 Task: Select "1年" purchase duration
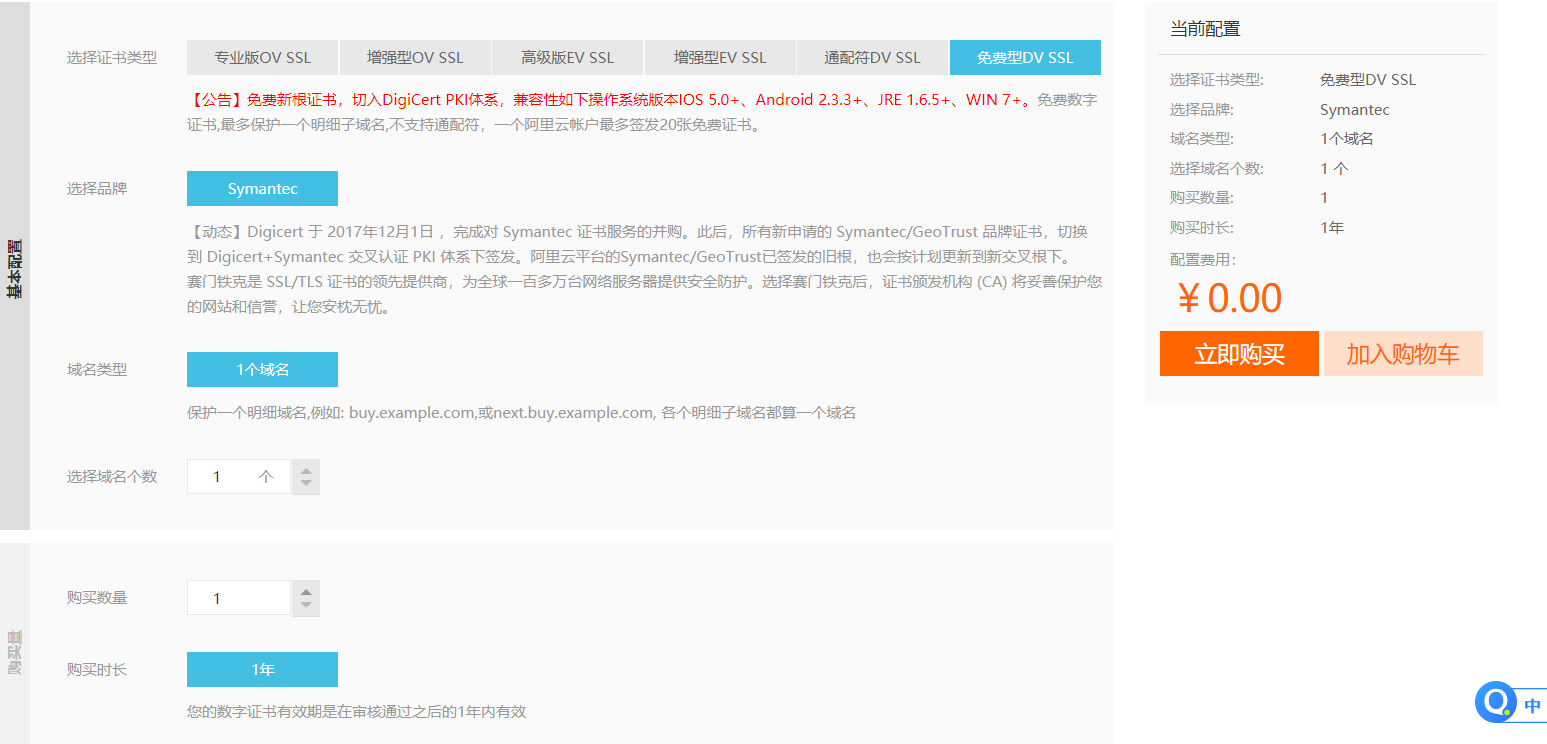(262, 669)
